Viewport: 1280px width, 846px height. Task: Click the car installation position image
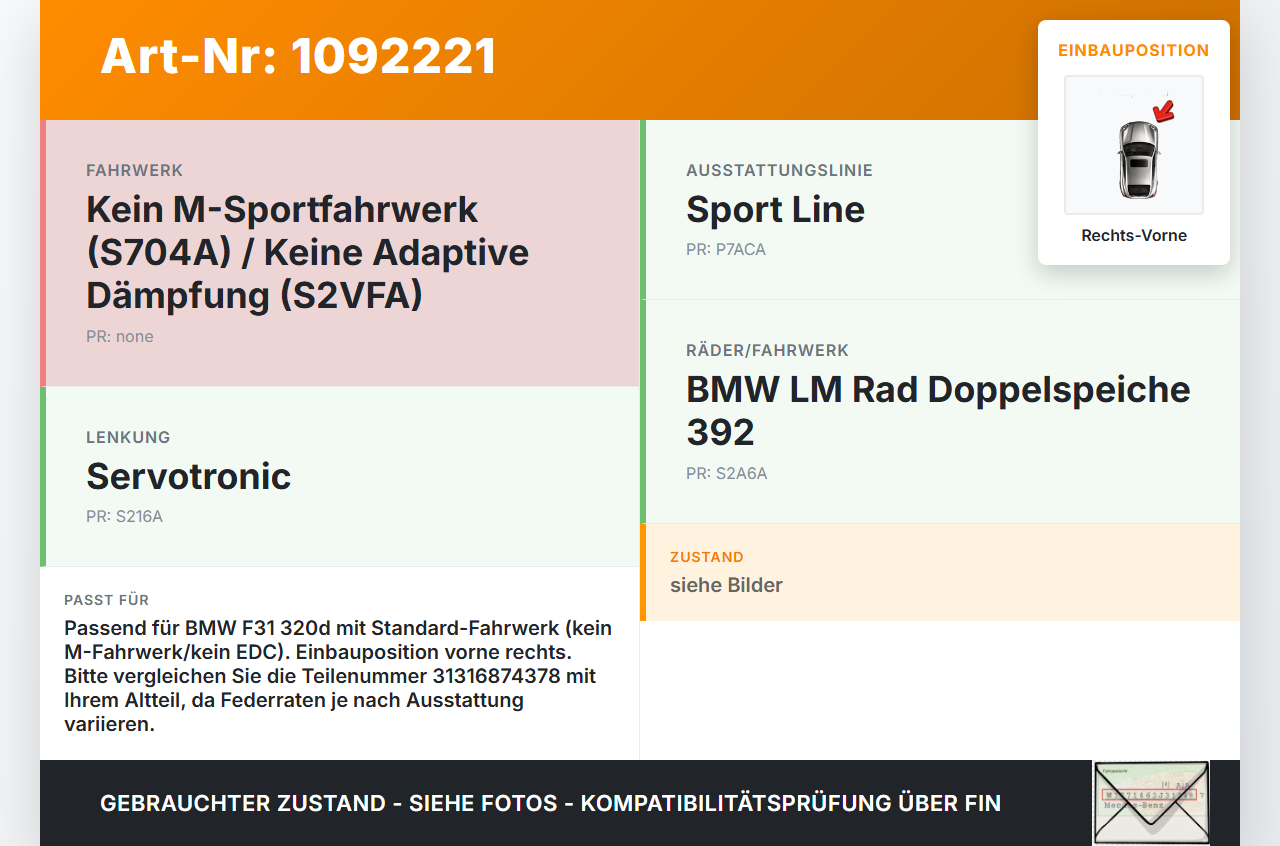click(1134, 145)
